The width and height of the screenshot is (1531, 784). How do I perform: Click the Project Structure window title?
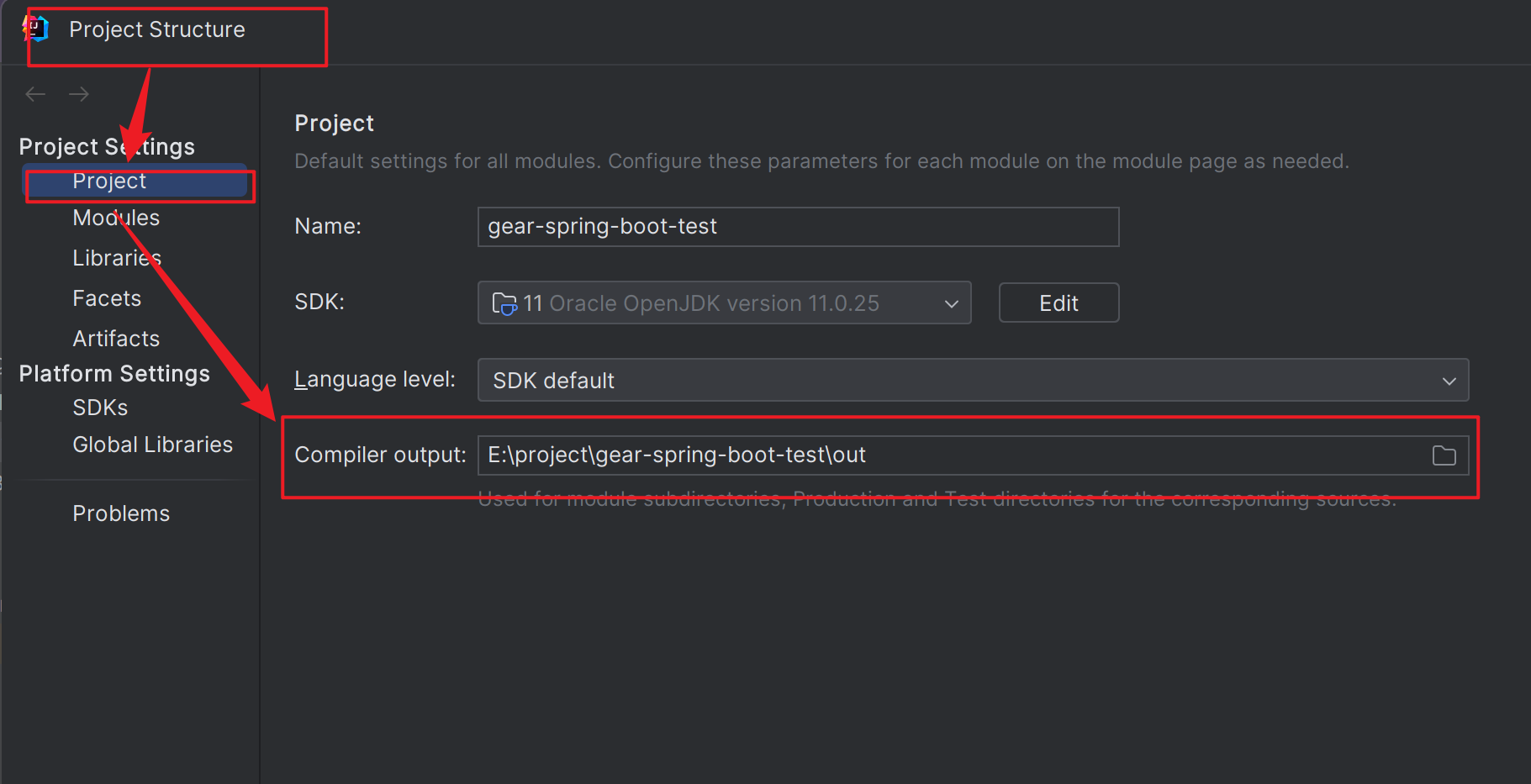[157, 29]
